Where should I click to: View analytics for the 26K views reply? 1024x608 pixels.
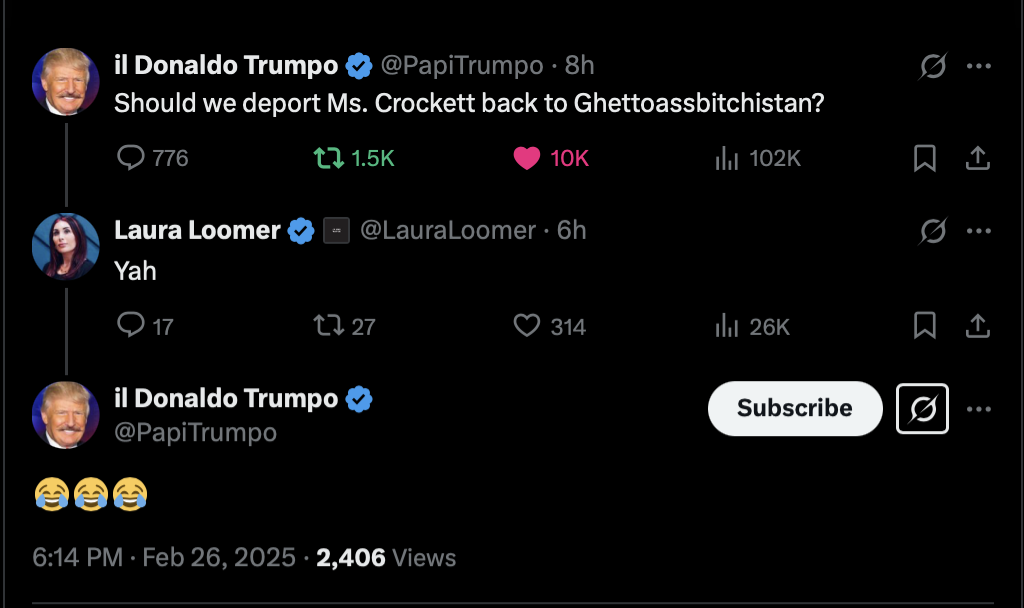(727, 326)
